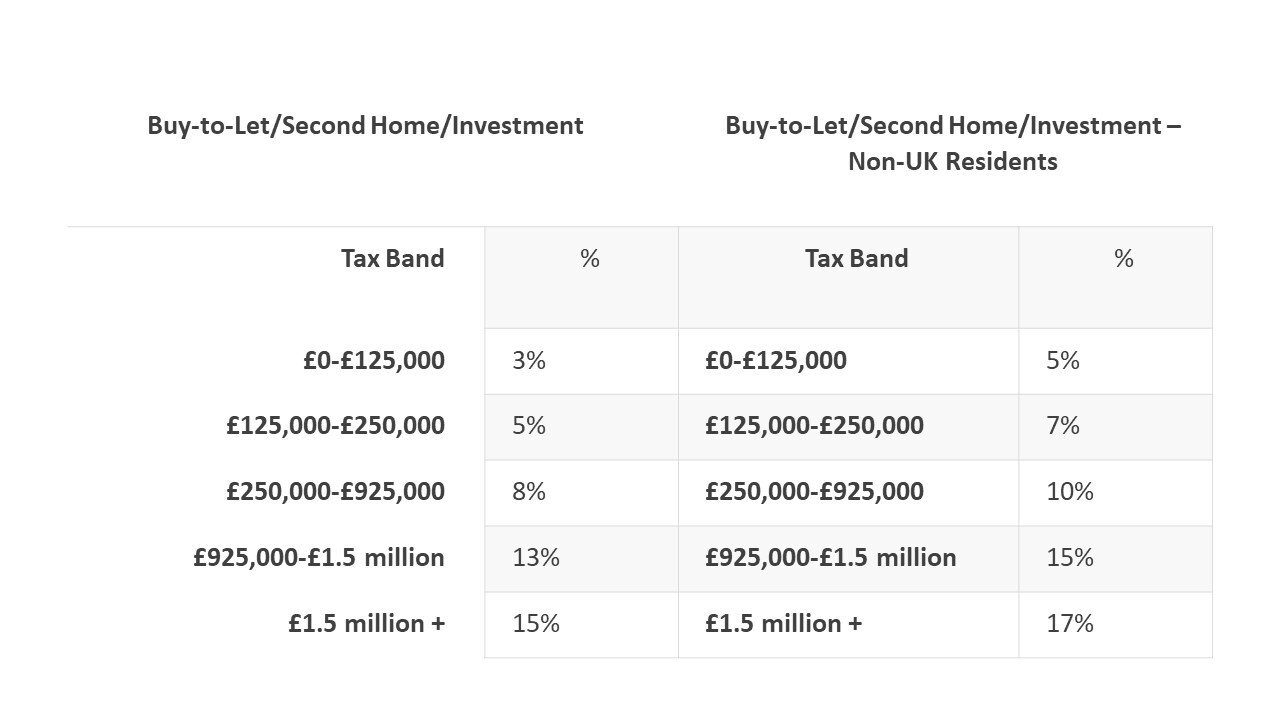Click the 13% rate cell

[536, 558]
